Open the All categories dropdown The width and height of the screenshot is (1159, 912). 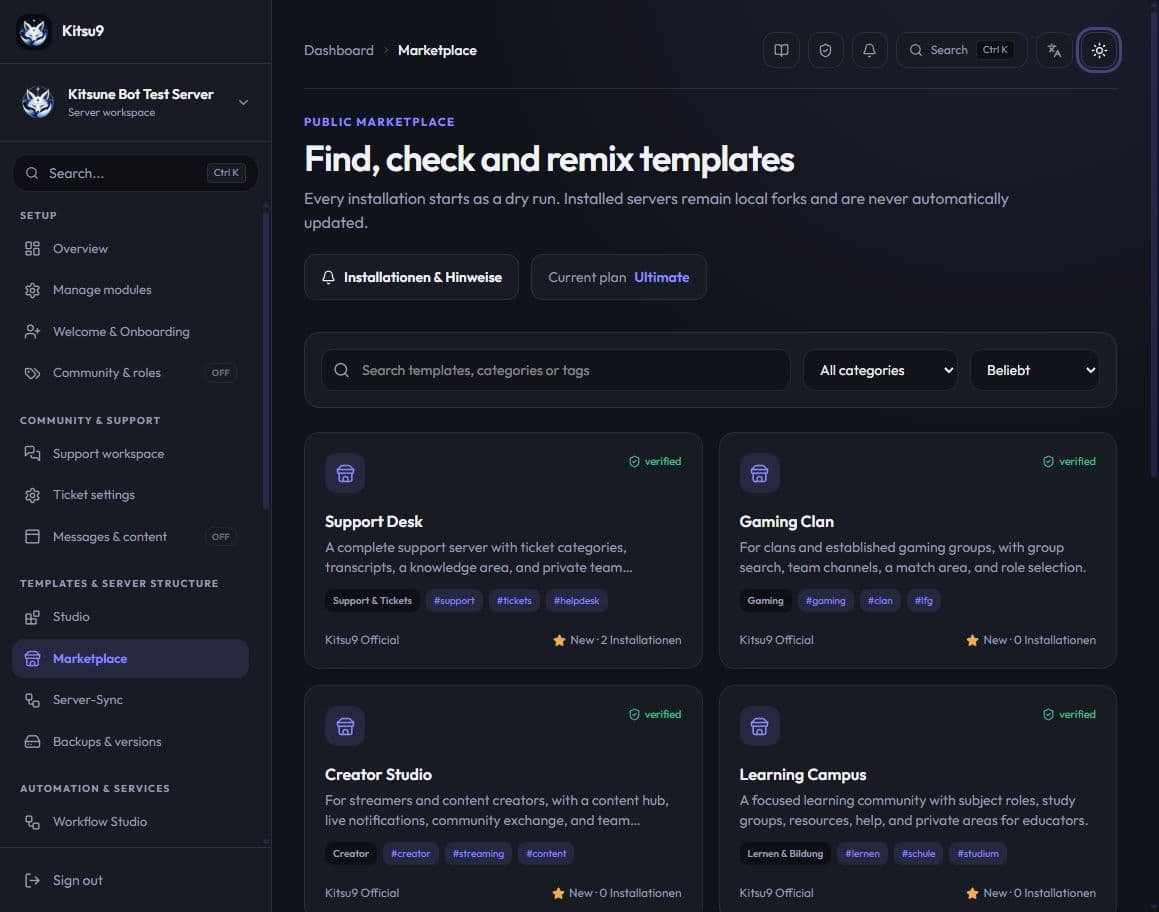tap(880, 370)
